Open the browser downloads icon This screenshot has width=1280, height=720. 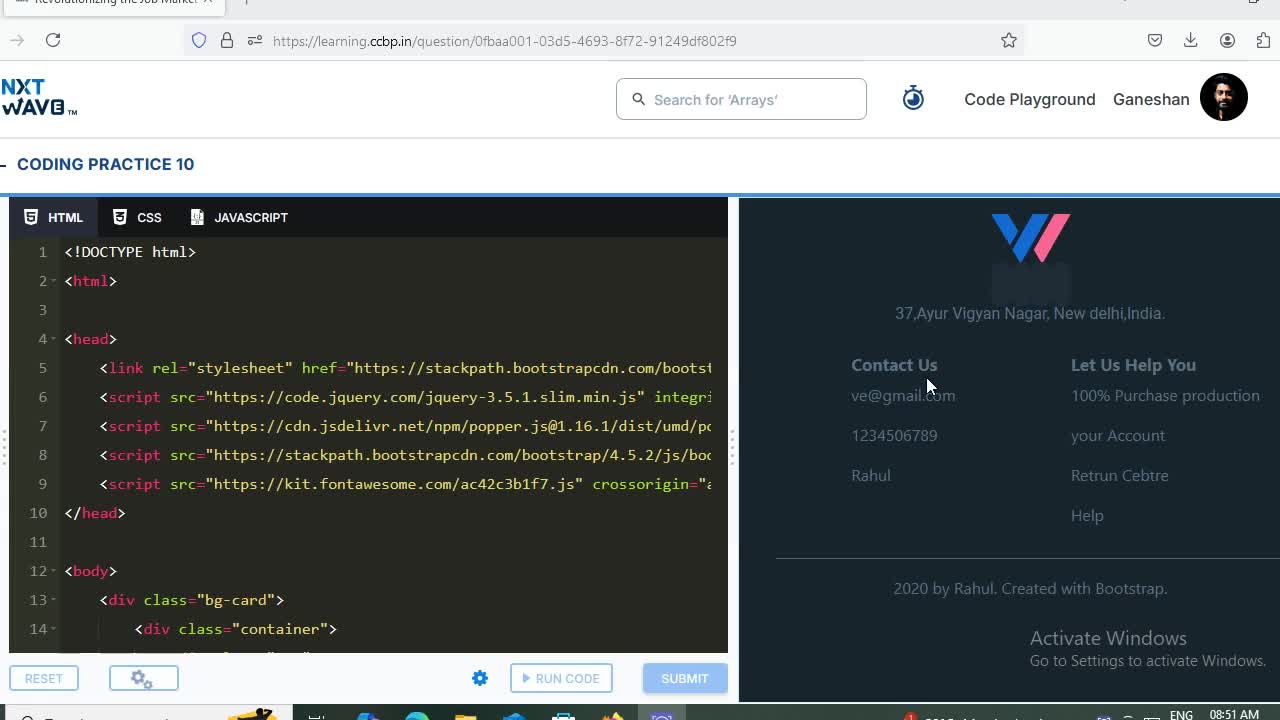click(x=1191, y=40)
